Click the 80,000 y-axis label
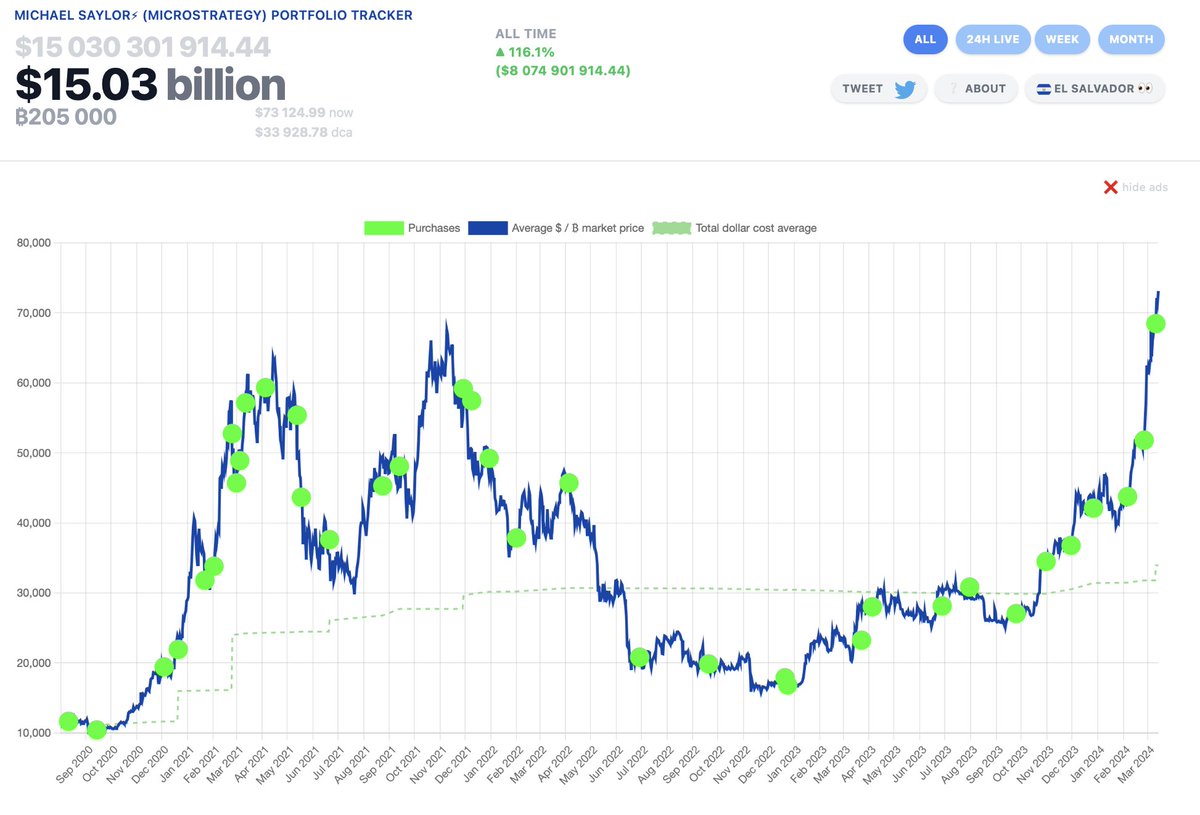The image size is (1200, 815). click(34, 243)
